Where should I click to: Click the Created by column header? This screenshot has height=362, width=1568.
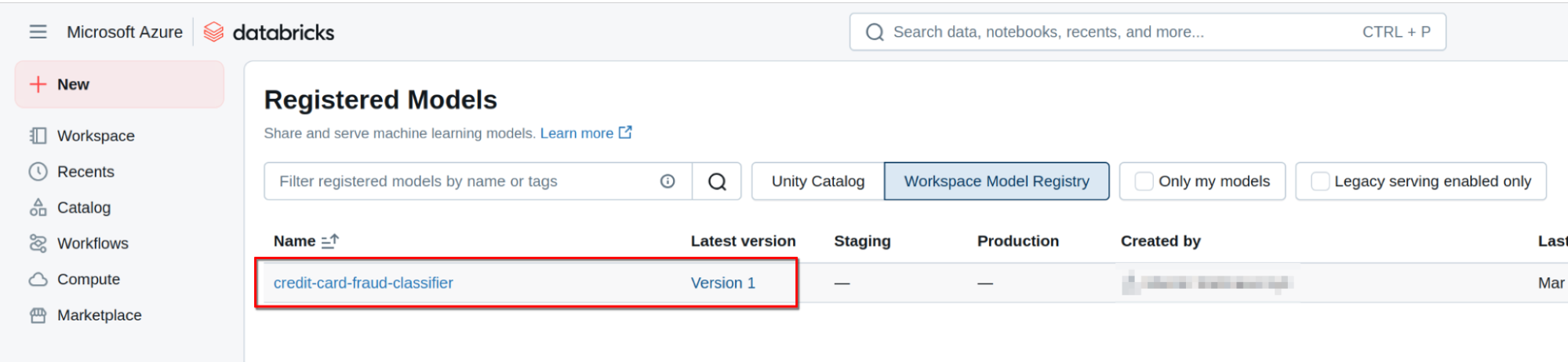point(1161,241)
